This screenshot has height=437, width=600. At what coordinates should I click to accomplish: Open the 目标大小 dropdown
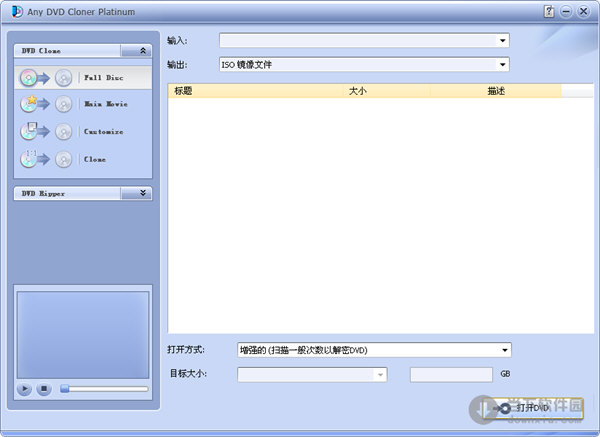coord(380,375)
